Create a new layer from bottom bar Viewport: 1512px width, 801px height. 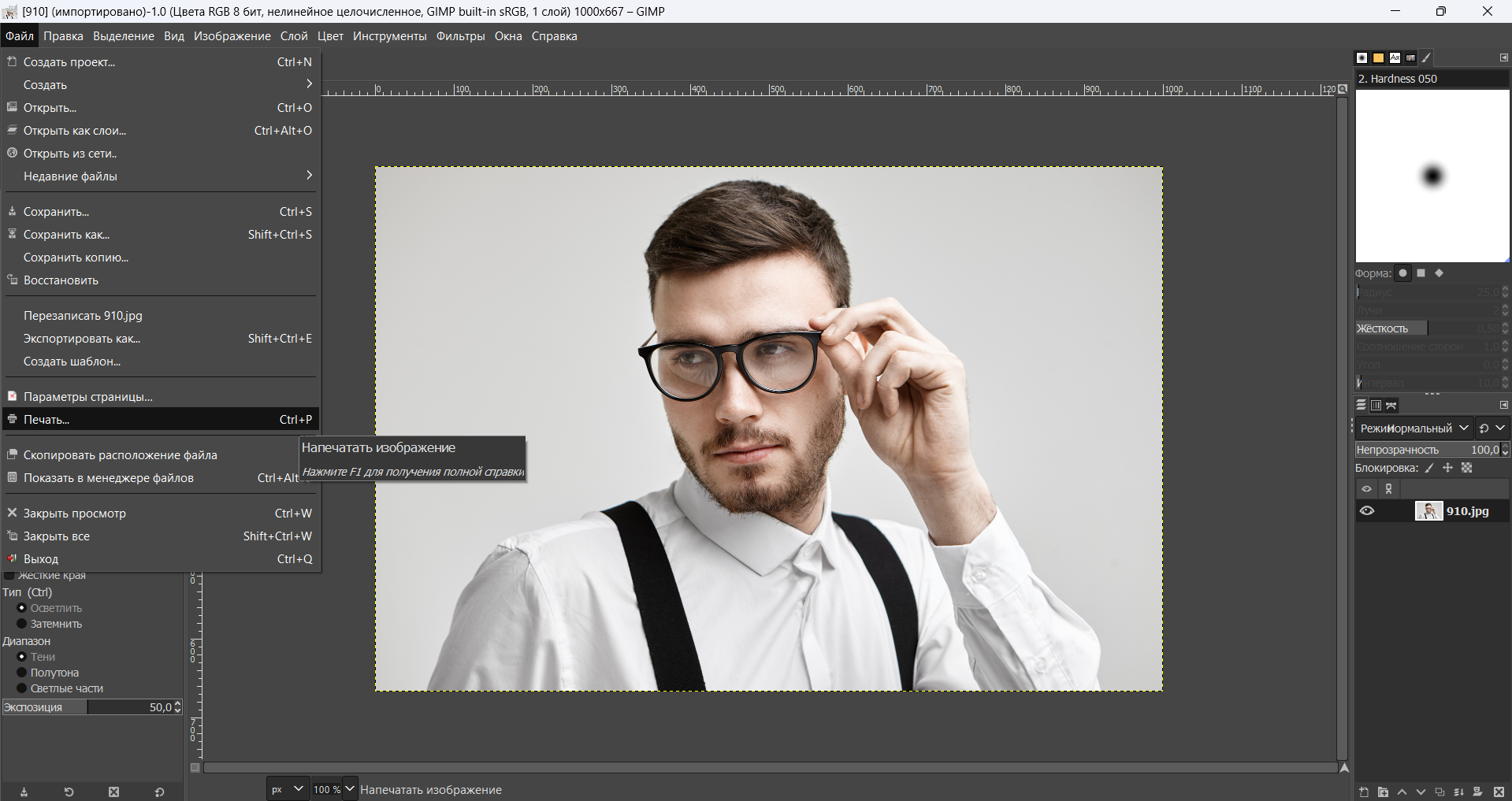(x=1364, y=792)
